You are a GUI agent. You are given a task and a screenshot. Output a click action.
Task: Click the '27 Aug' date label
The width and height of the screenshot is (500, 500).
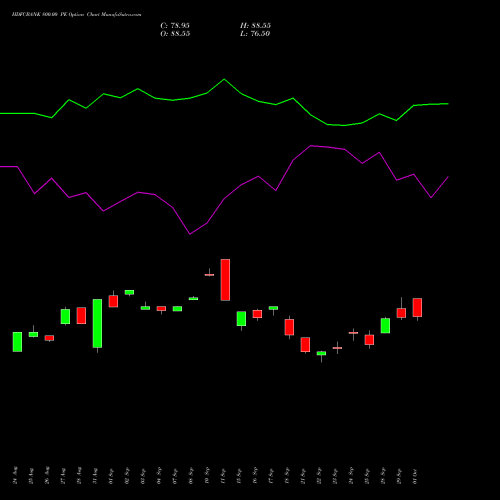[x=63, y=476]
